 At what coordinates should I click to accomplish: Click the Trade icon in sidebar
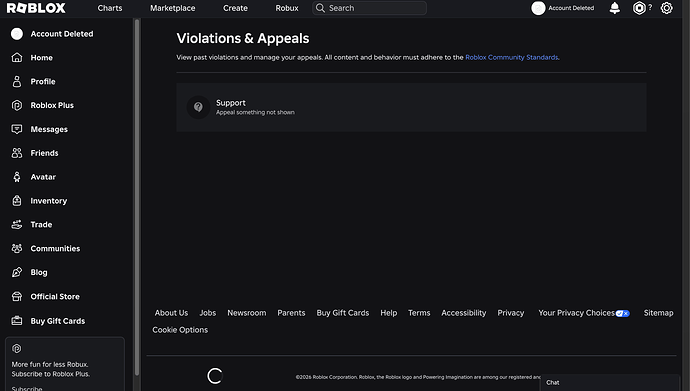tap(17, 224)
